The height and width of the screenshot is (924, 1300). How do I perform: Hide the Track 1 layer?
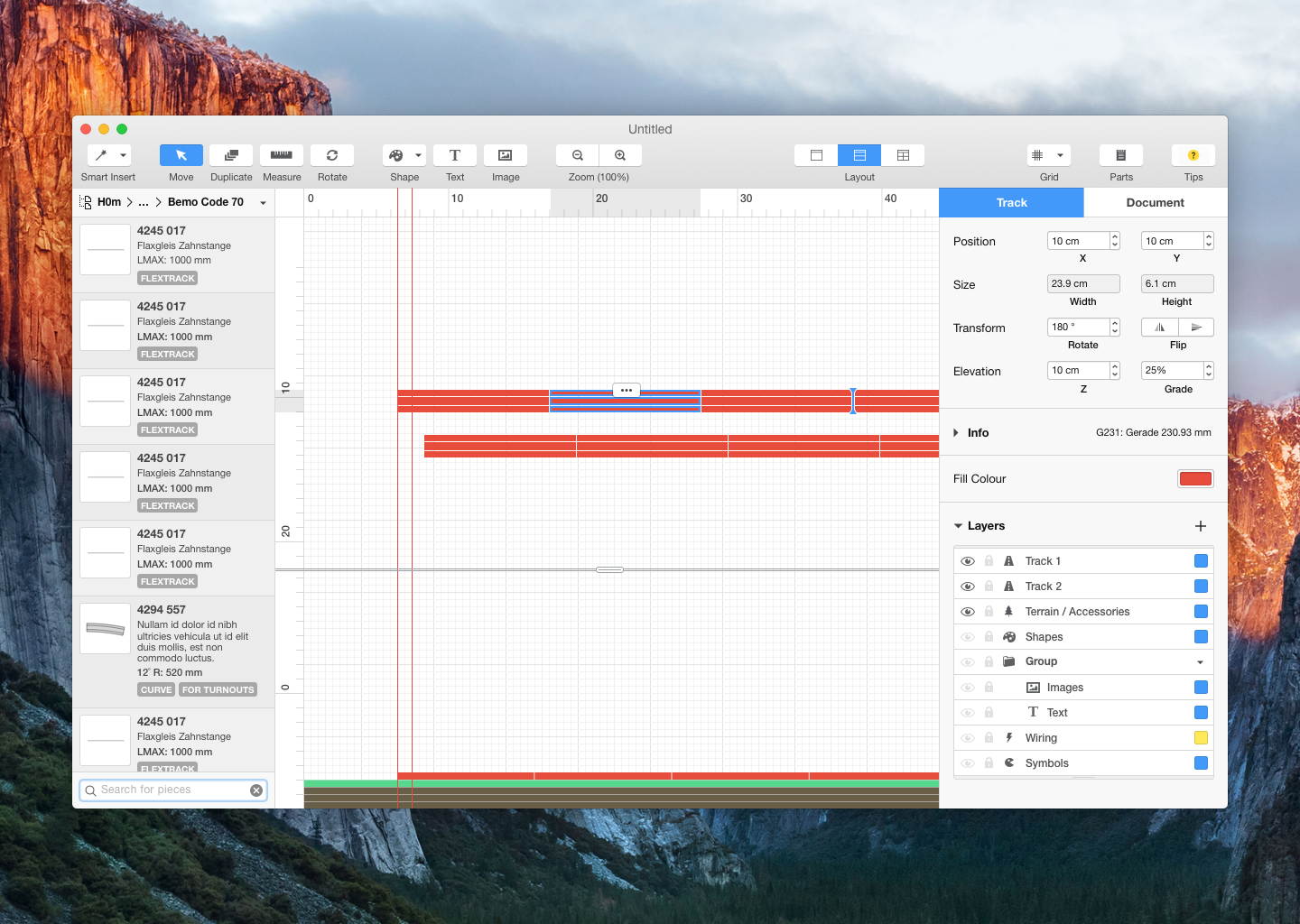968,561
